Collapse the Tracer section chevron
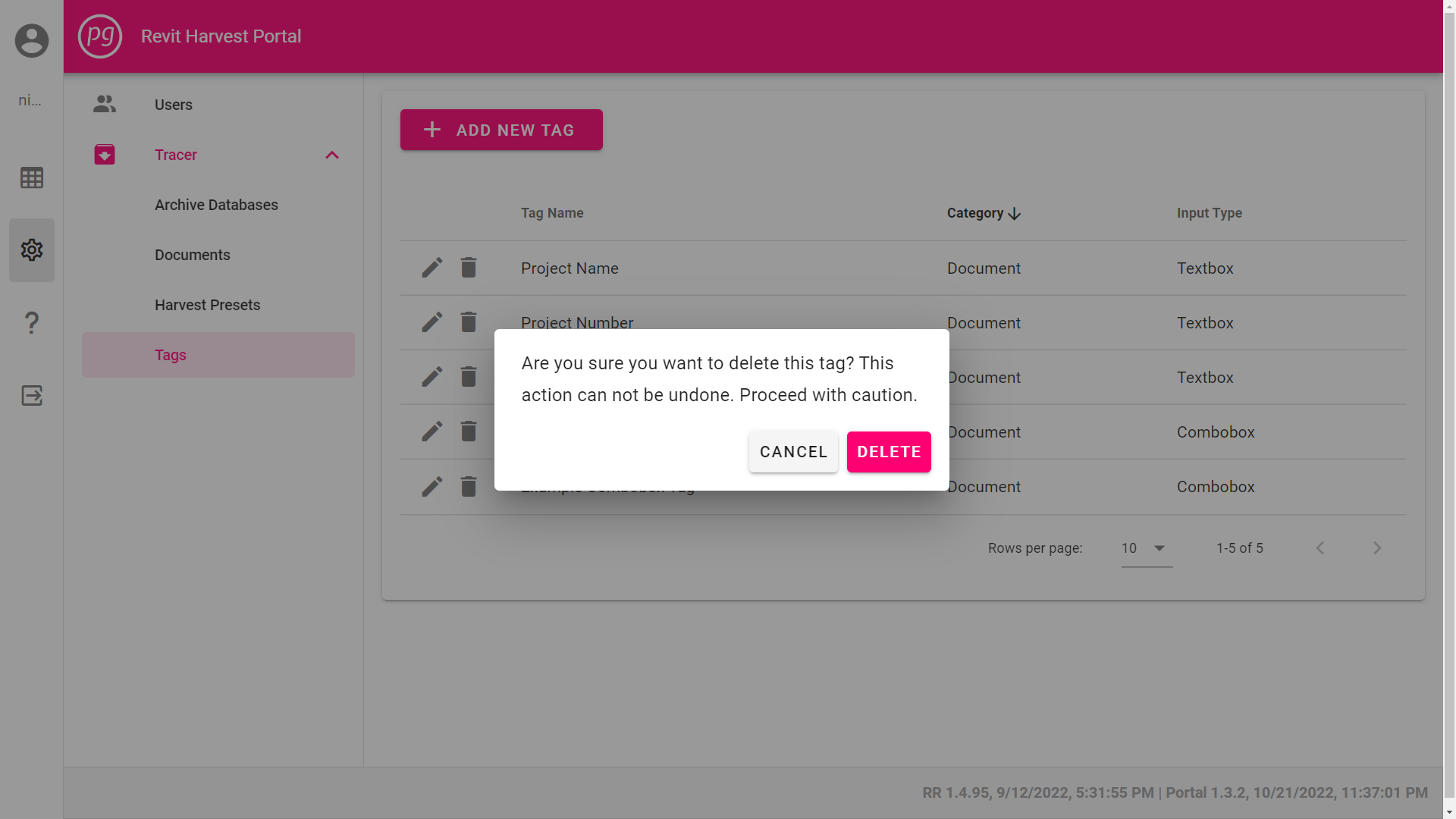Screen dimensions: 1456x819 331,155
